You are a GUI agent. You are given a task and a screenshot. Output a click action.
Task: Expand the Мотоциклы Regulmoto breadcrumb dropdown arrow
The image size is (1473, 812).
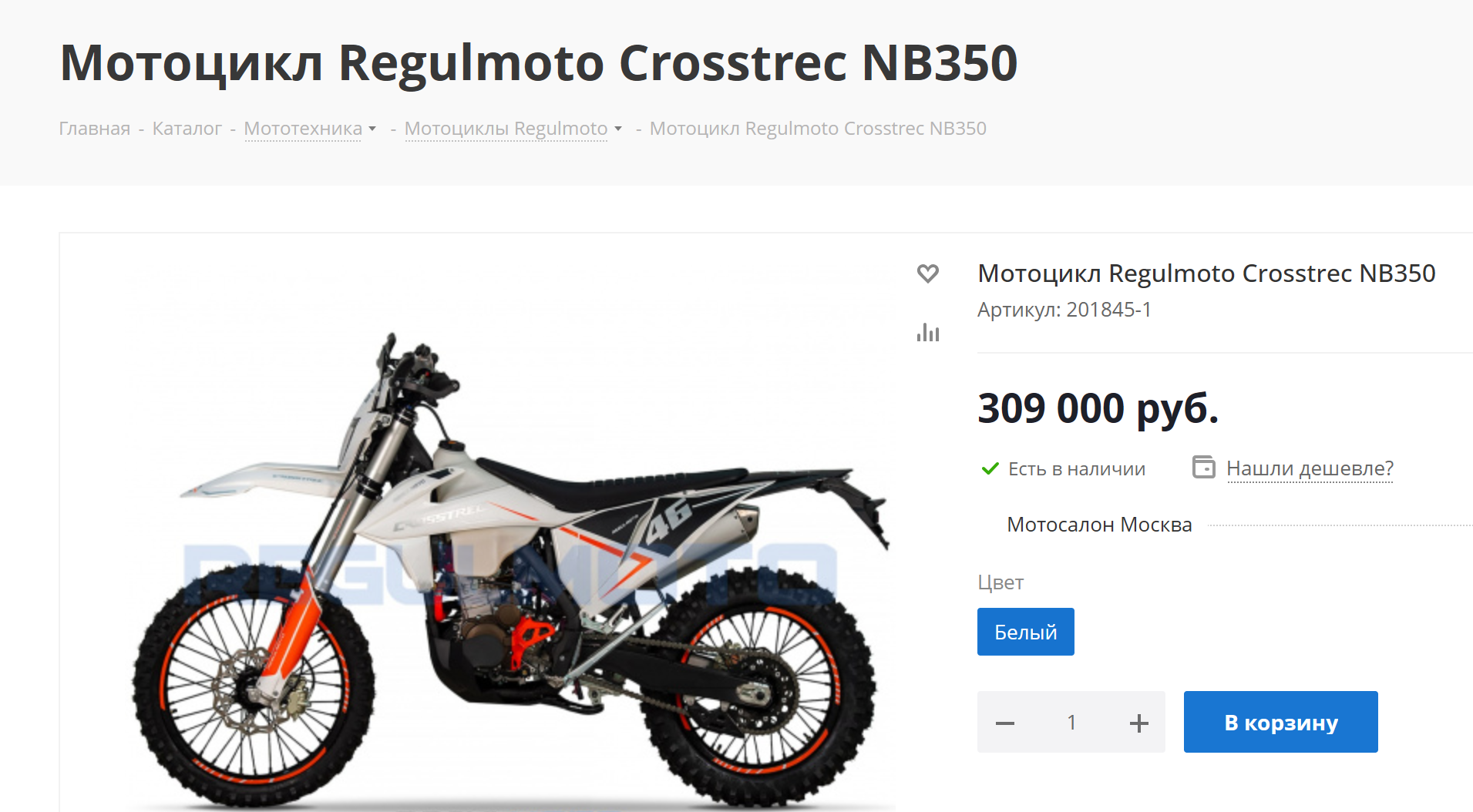618,129
